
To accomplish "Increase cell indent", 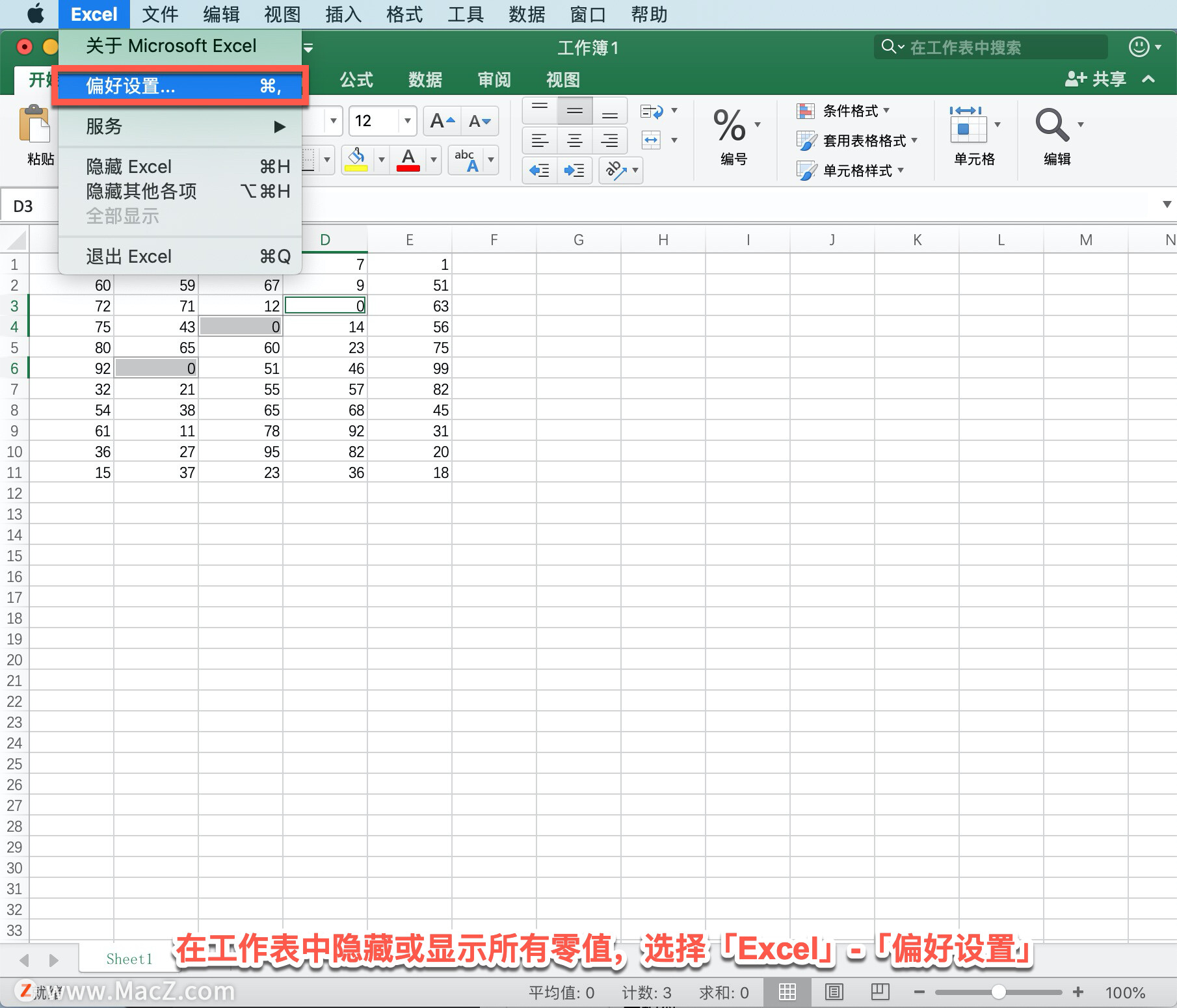I will (x=575, y=170).
